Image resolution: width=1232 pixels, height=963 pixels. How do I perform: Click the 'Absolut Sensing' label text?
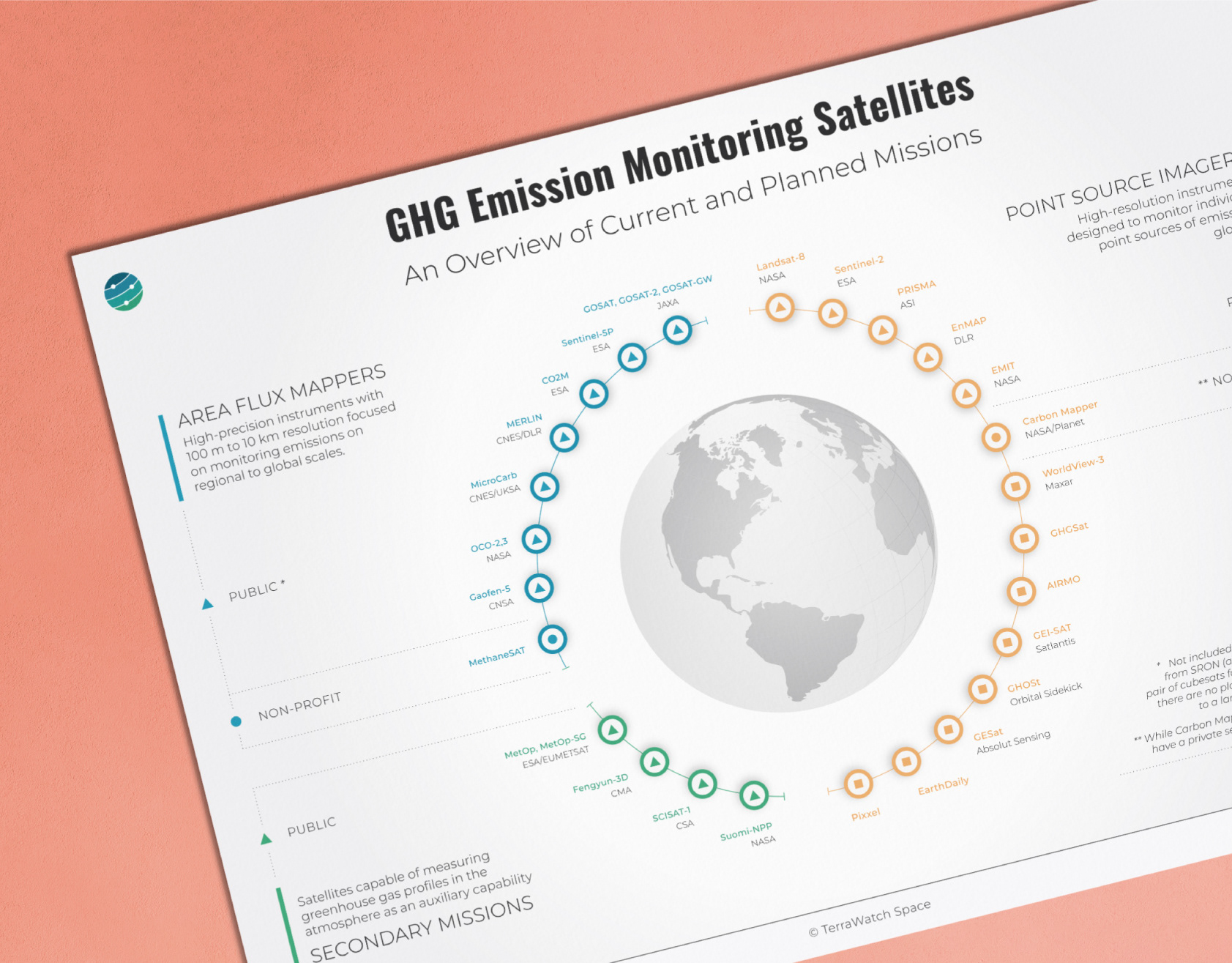[x=1013, y=742]
